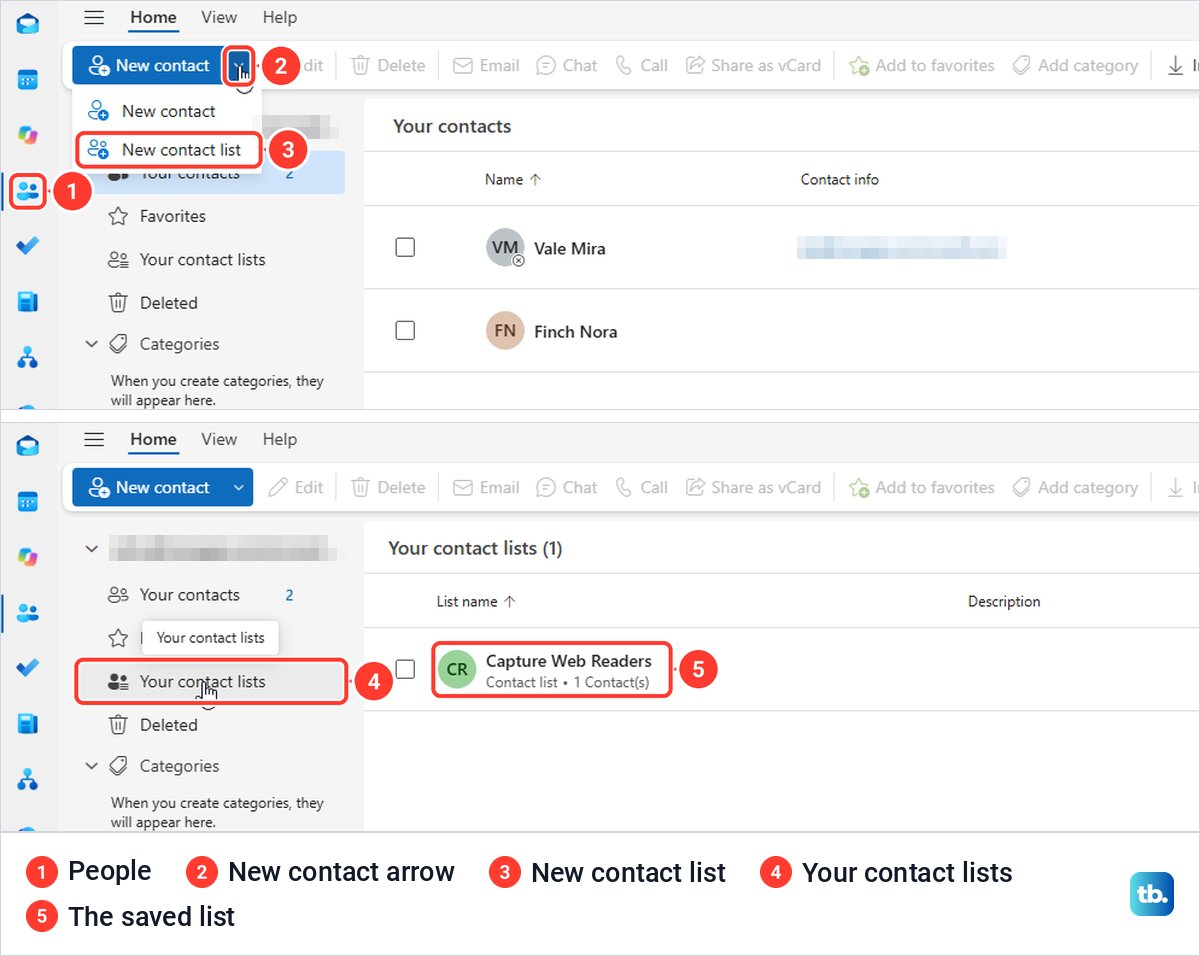This screenshot has width=1200, height=956.
Task: Collapse the blurred account folder chevron, lower screenshot
Action: pos(92,549)
